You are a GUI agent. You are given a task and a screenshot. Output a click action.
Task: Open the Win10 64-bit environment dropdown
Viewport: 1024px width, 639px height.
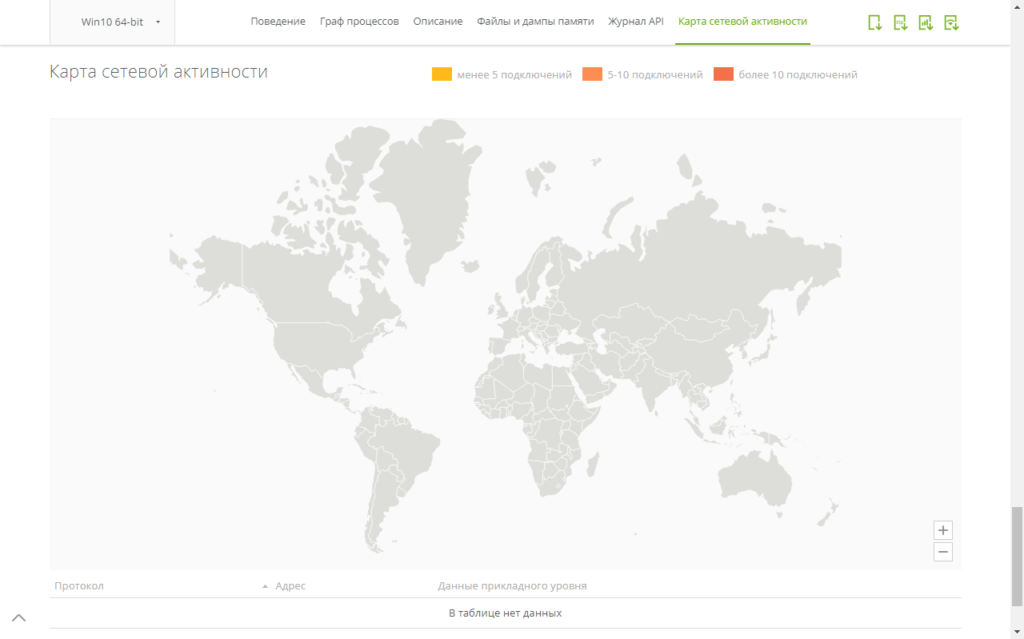click(120, 22)
